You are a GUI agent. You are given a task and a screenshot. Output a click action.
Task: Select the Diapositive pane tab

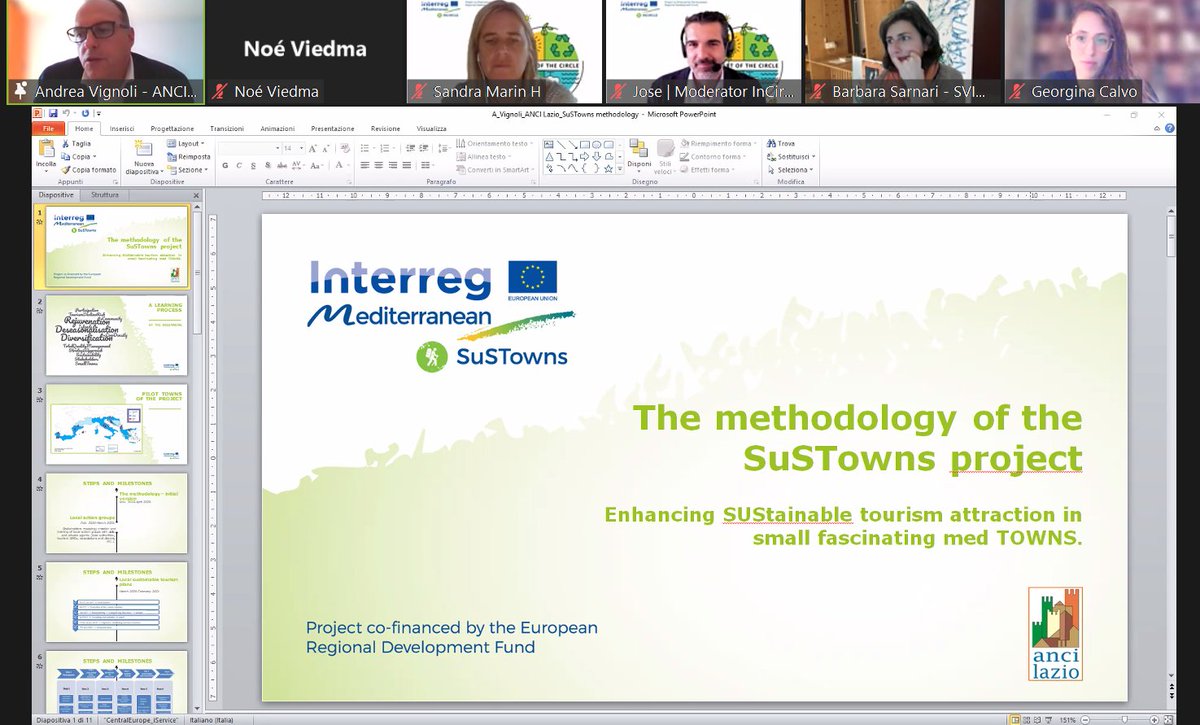click(x=56, y=194)
